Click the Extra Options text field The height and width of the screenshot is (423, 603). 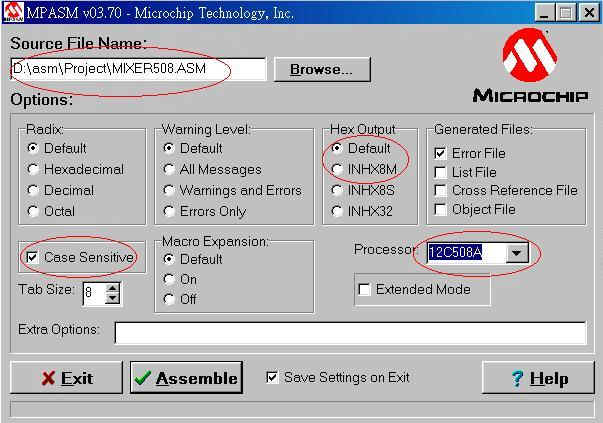pyautogui.click(x=350, y=333)
